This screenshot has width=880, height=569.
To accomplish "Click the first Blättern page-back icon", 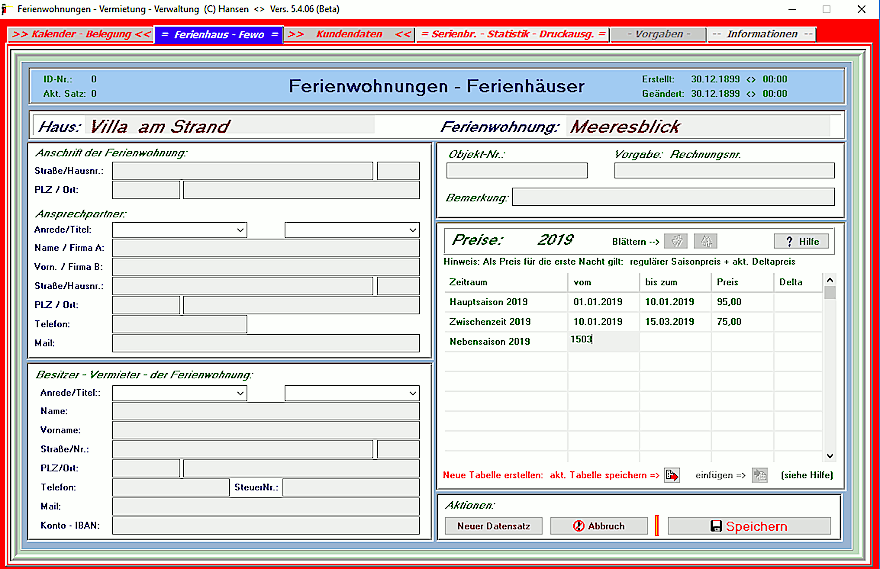I will (x=676, y=241).
